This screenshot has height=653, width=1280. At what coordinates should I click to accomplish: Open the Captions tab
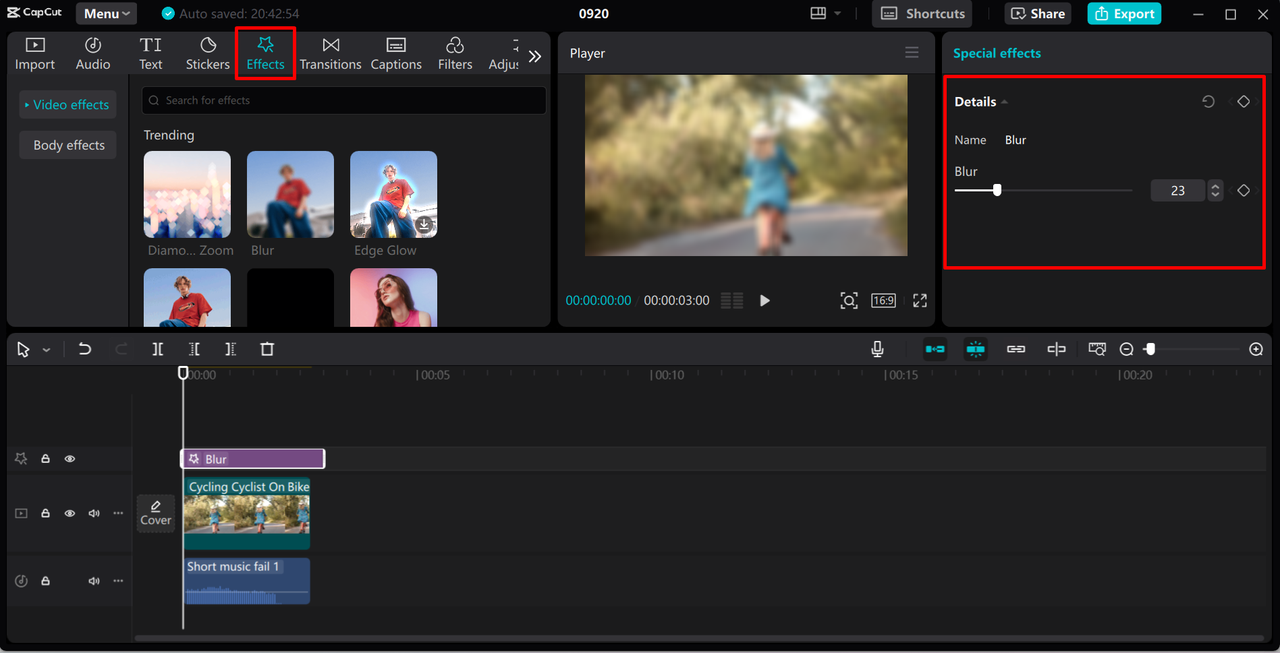click(x=396, y=54)
